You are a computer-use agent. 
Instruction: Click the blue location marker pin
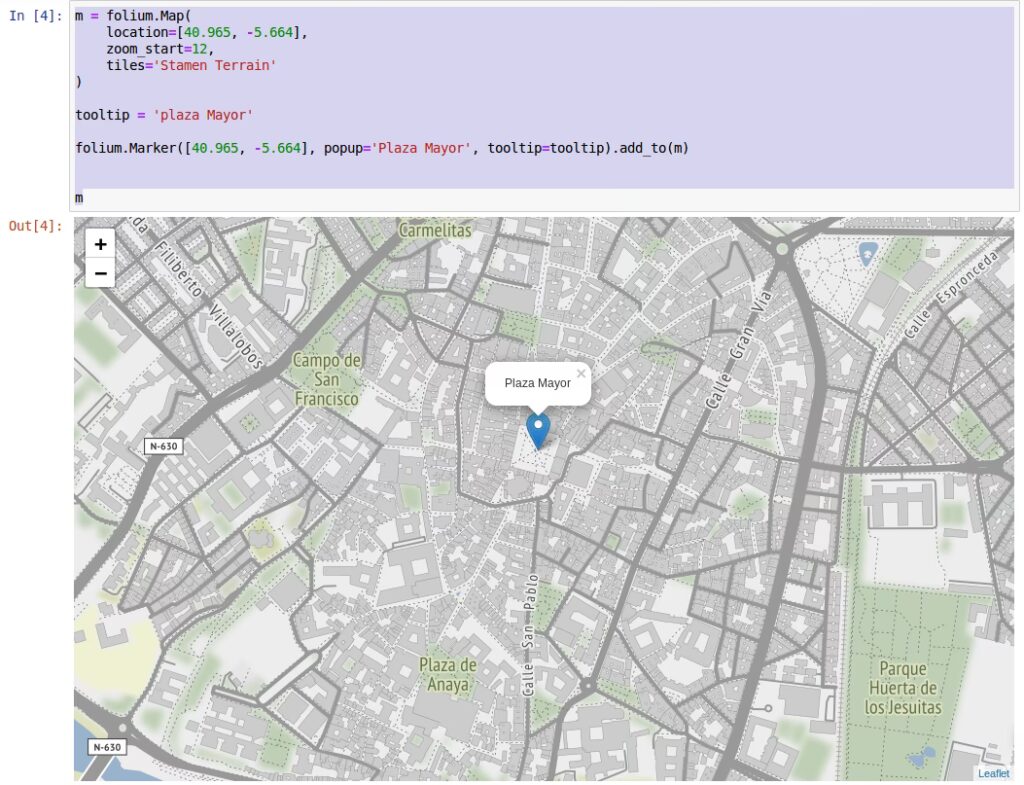[x=538, y=429]
